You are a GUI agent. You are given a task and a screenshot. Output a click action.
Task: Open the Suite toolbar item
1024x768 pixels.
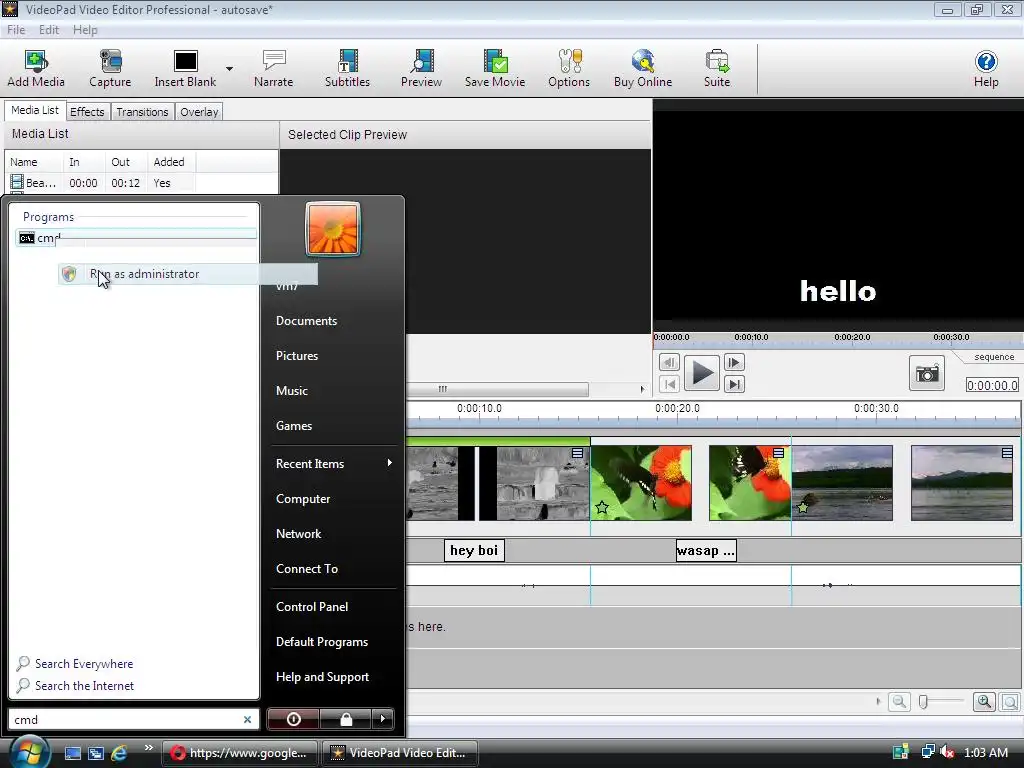click(x=716, y=68)
